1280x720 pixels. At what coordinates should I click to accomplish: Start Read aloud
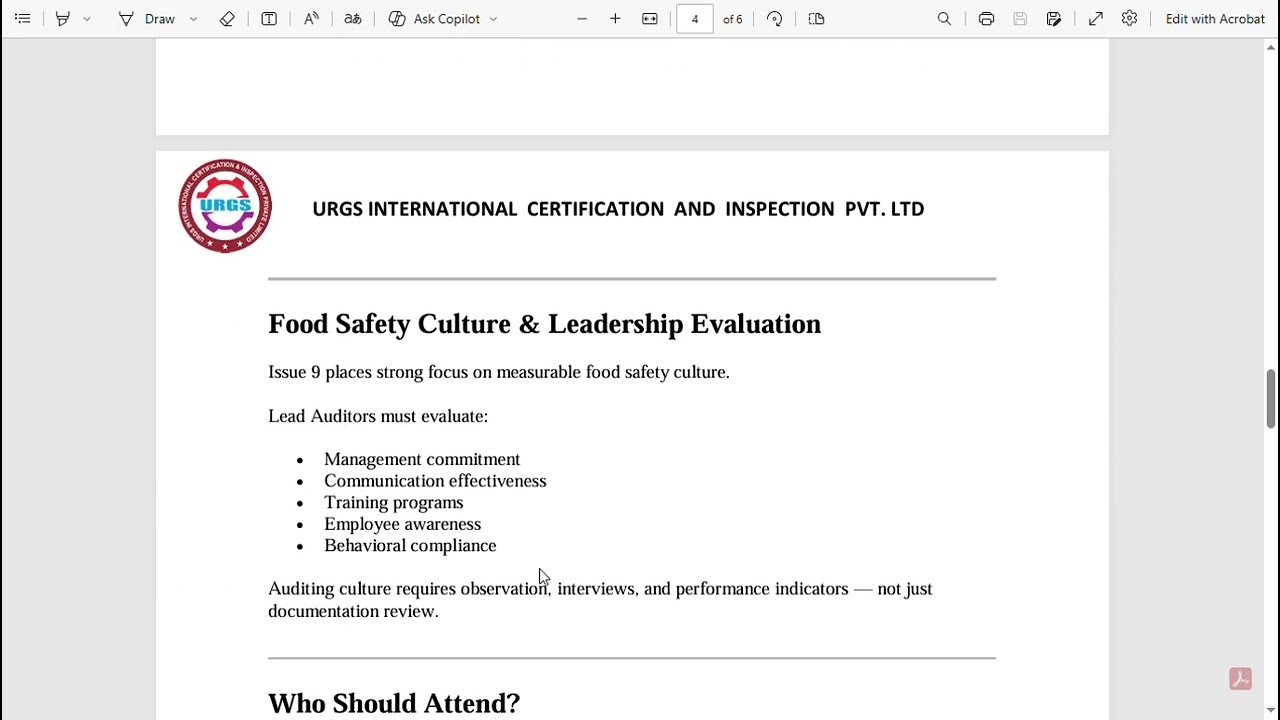(x=311, y=19)
